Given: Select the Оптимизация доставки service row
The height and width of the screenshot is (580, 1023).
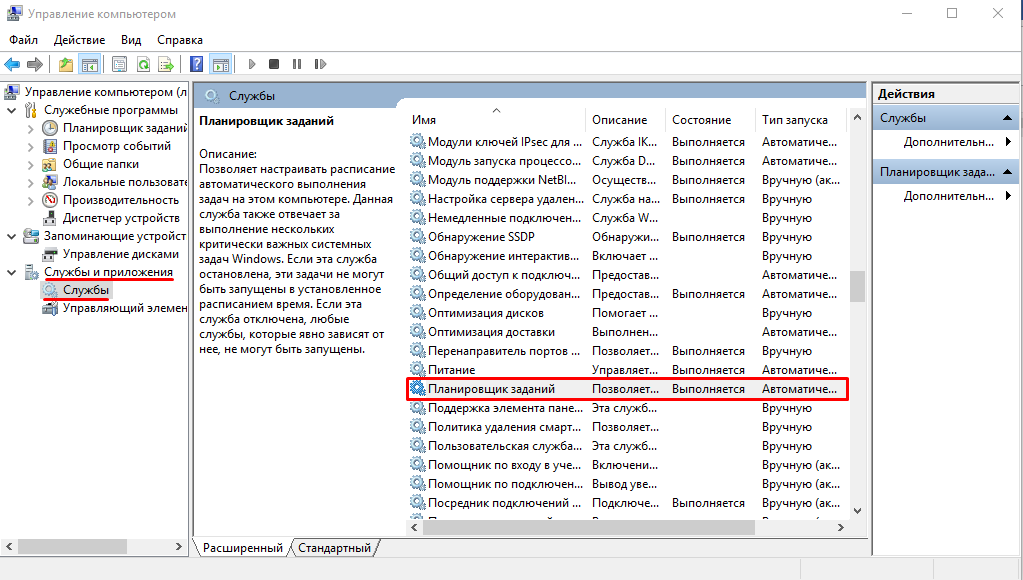Looking at the screenshot, I should click(628, 332).
